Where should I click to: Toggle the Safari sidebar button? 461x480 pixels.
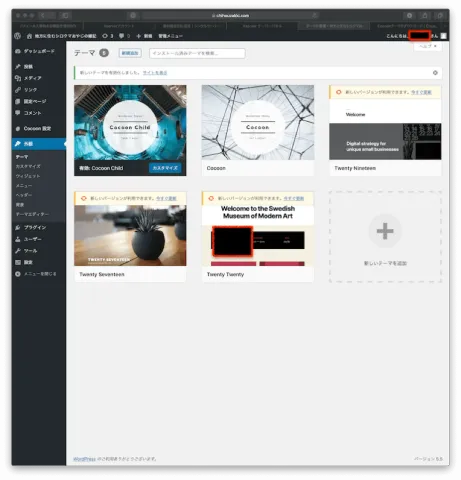[65, 15]
